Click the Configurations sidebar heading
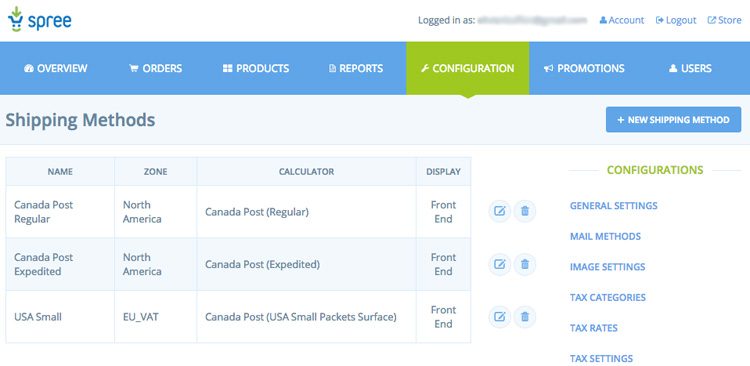Image resolution: width=750 pixels, height=366 pixels. click(x=655, y=170)
